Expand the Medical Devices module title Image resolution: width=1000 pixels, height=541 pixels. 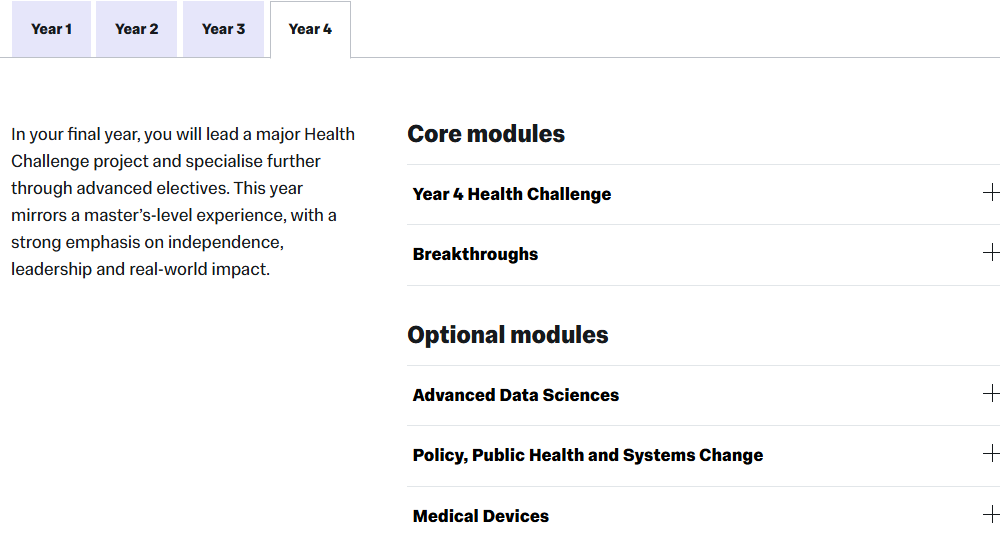click(x=480, y=516)
